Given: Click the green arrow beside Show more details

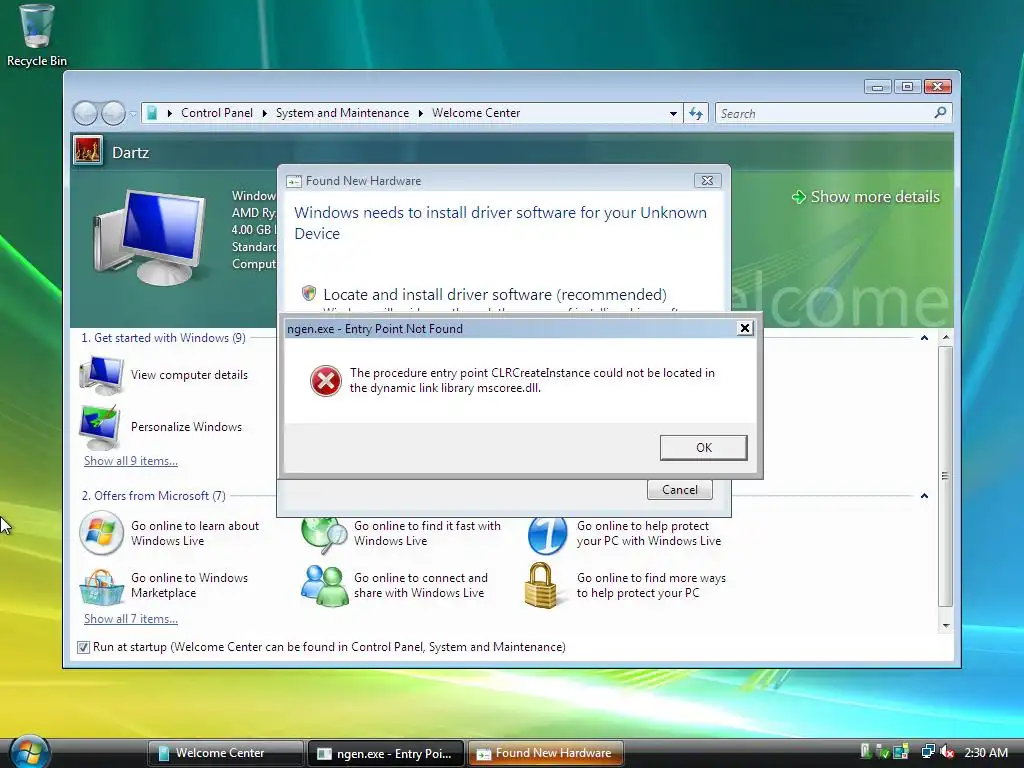Looking at the screenshot, I should pos(799,197).
